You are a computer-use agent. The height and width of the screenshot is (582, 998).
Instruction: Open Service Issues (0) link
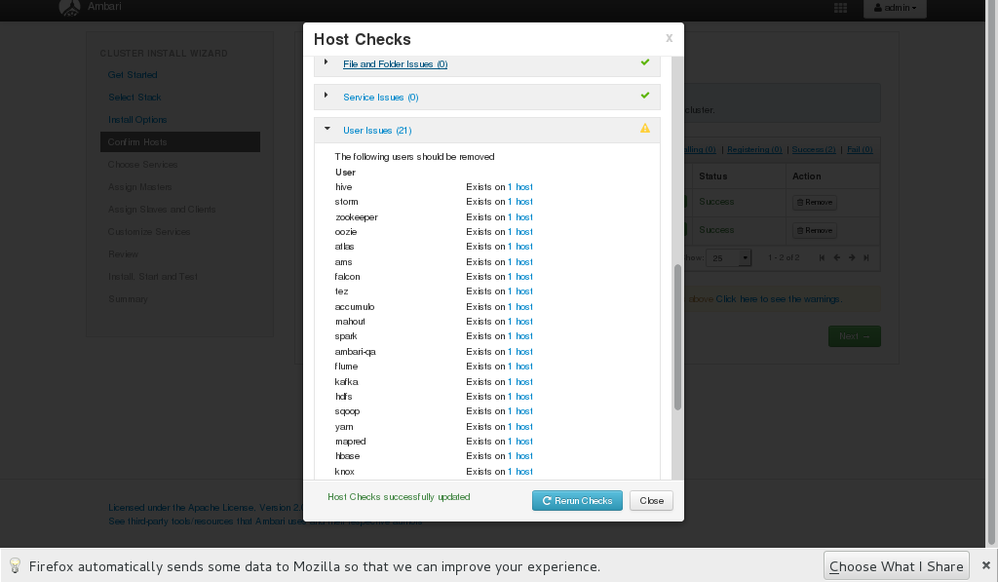[381, 97]
